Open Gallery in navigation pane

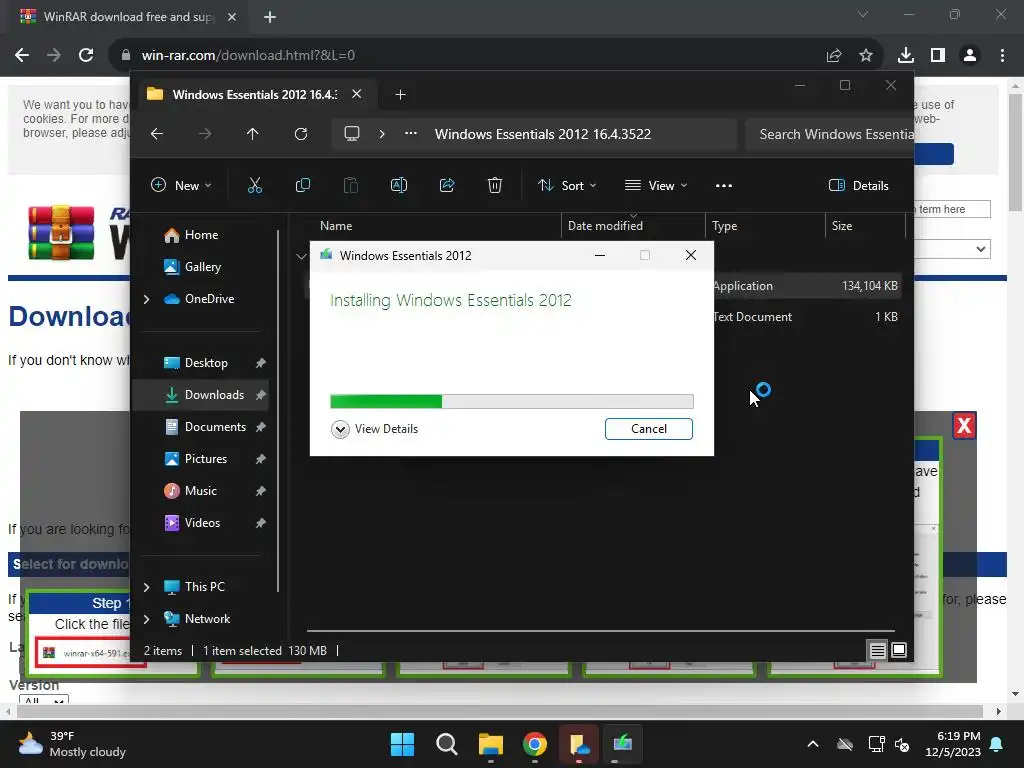pos(202,267)
